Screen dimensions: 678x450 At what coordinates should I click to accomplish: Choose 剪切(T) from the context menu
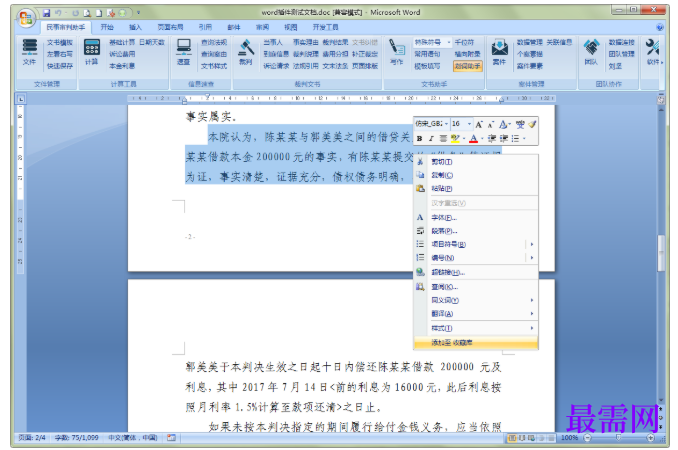476,162
